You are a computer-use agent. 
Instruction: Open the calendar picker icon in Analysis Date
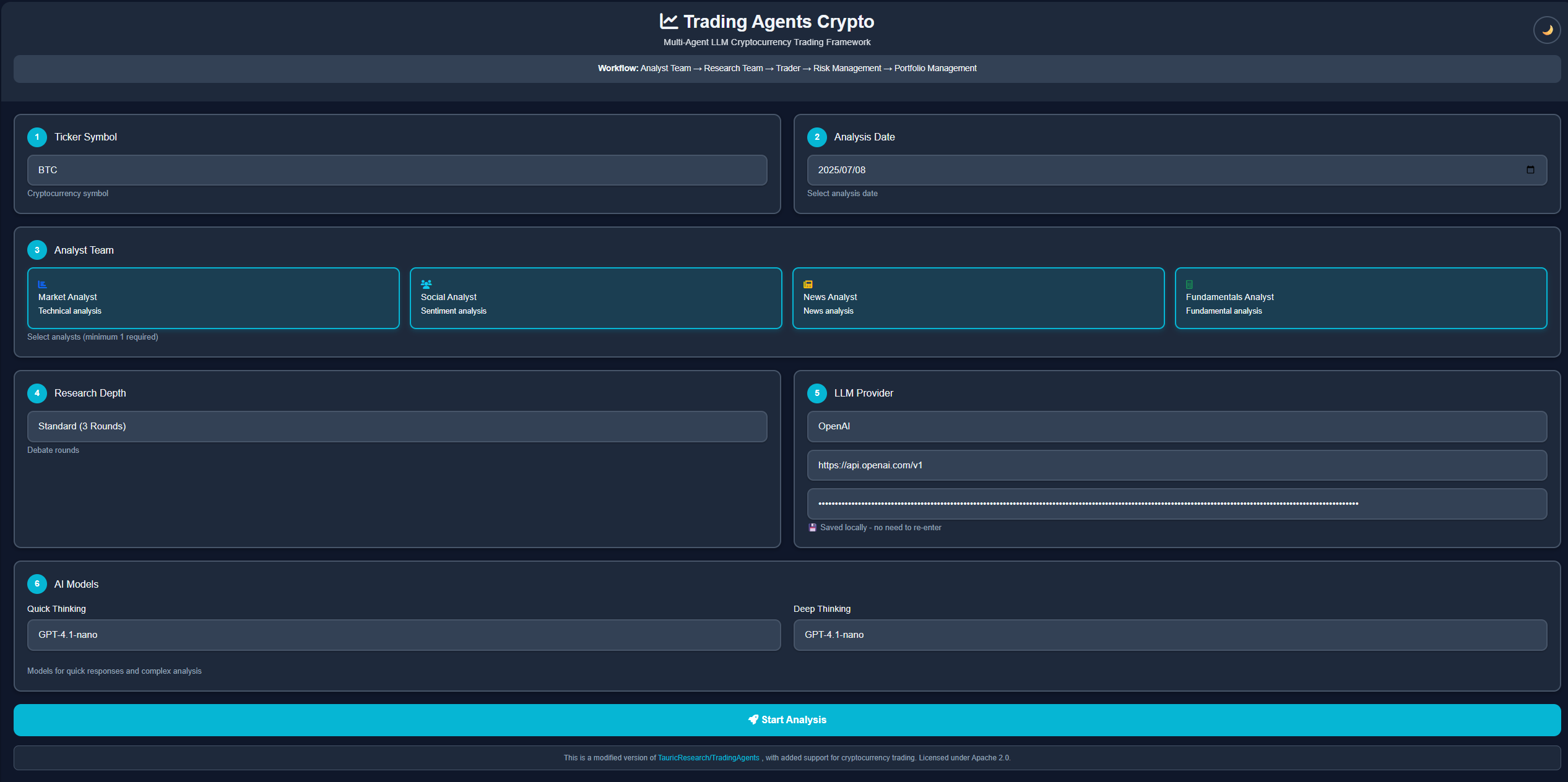(x=1530, y=170)
